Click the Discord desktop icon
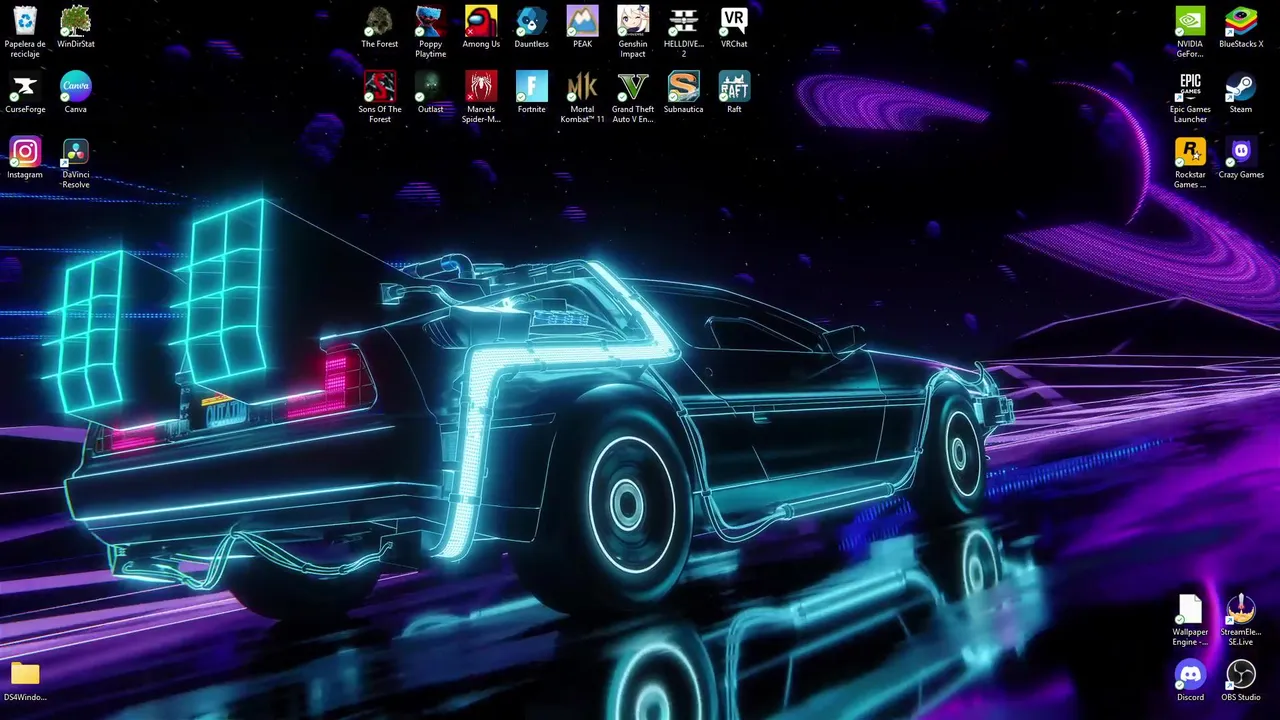The image size is (1280, 720). [x=1190, y=674]
